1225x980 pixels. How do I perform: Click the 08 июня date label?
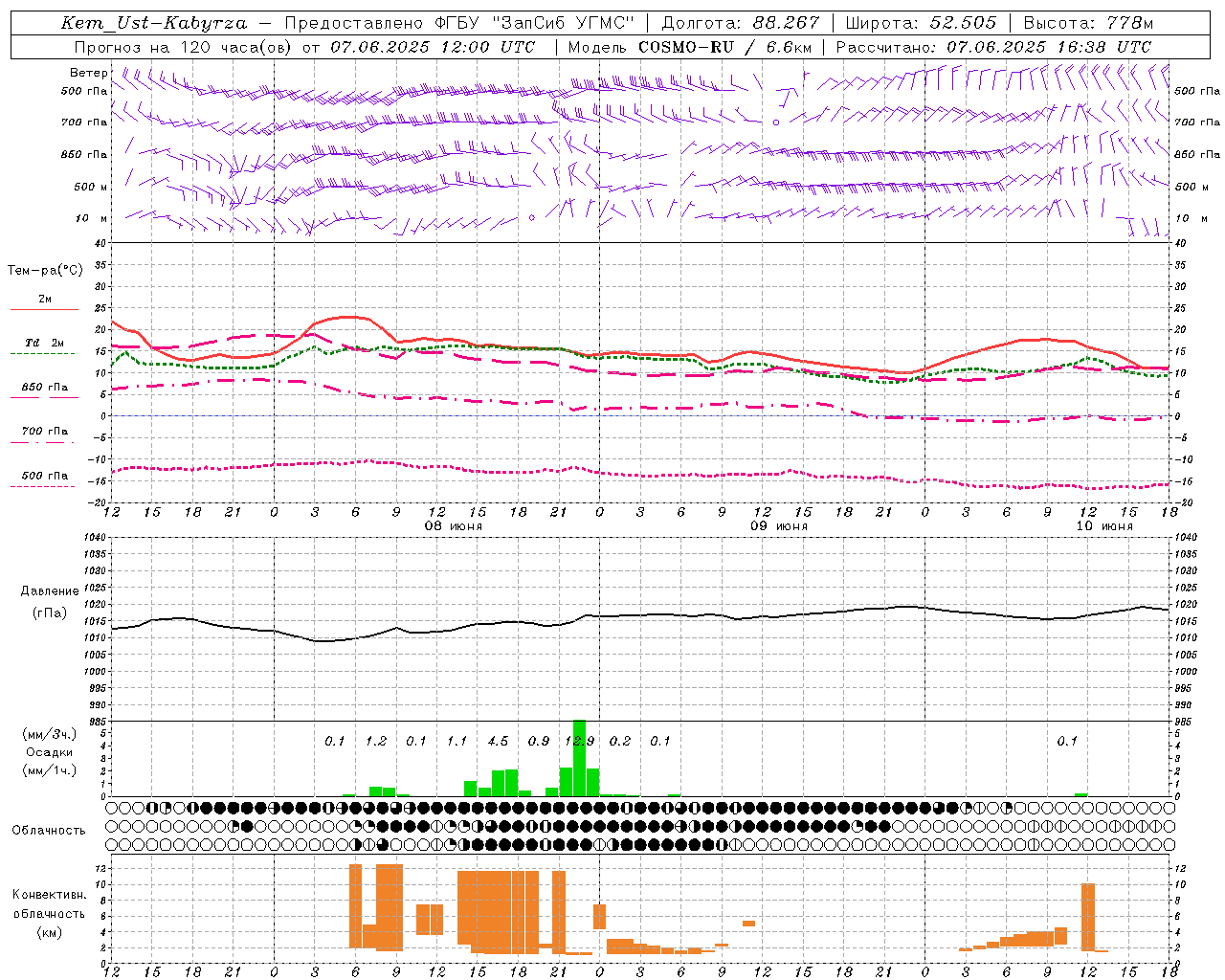pos(454,526)
